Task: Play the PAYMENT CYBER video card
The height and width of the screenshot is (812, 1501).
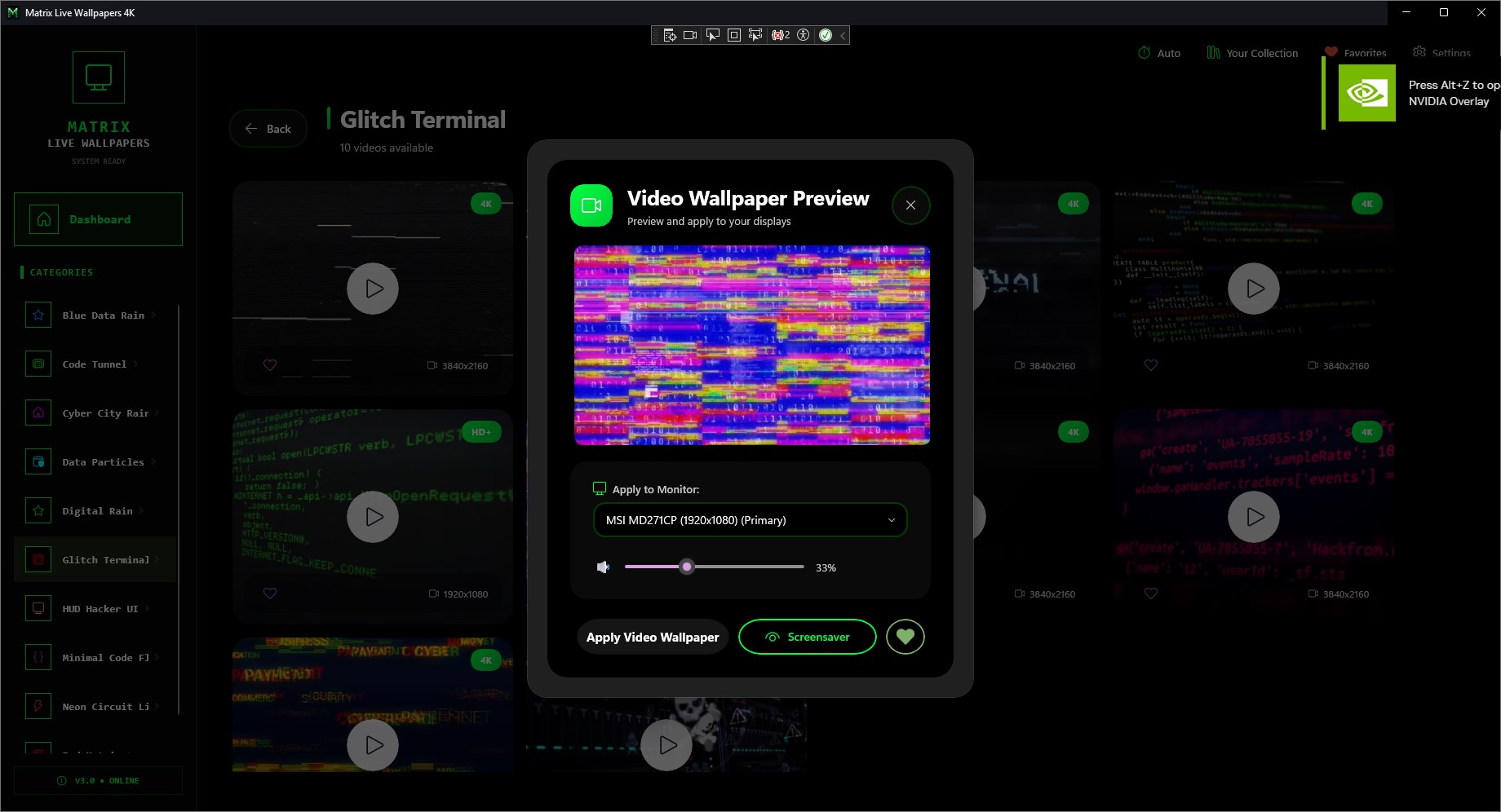Action: 373,745
